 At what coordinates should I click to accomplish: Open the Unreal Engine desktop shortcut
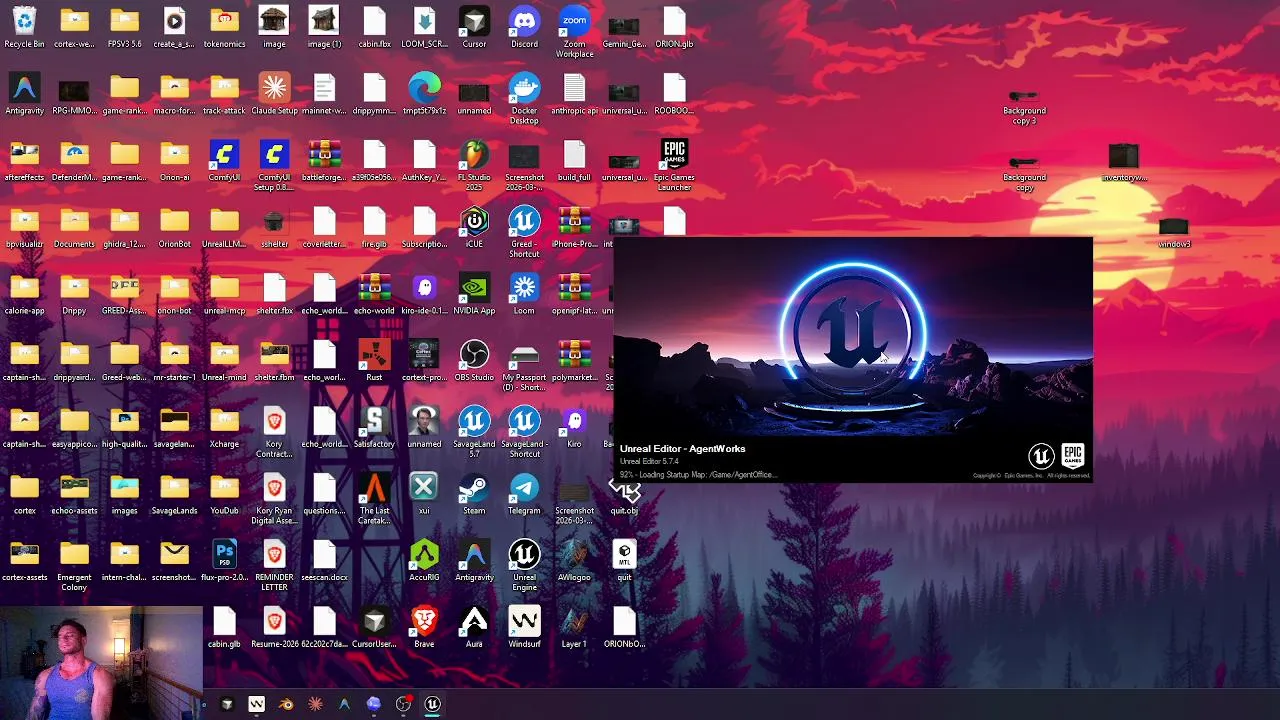[x=524, y=567]
